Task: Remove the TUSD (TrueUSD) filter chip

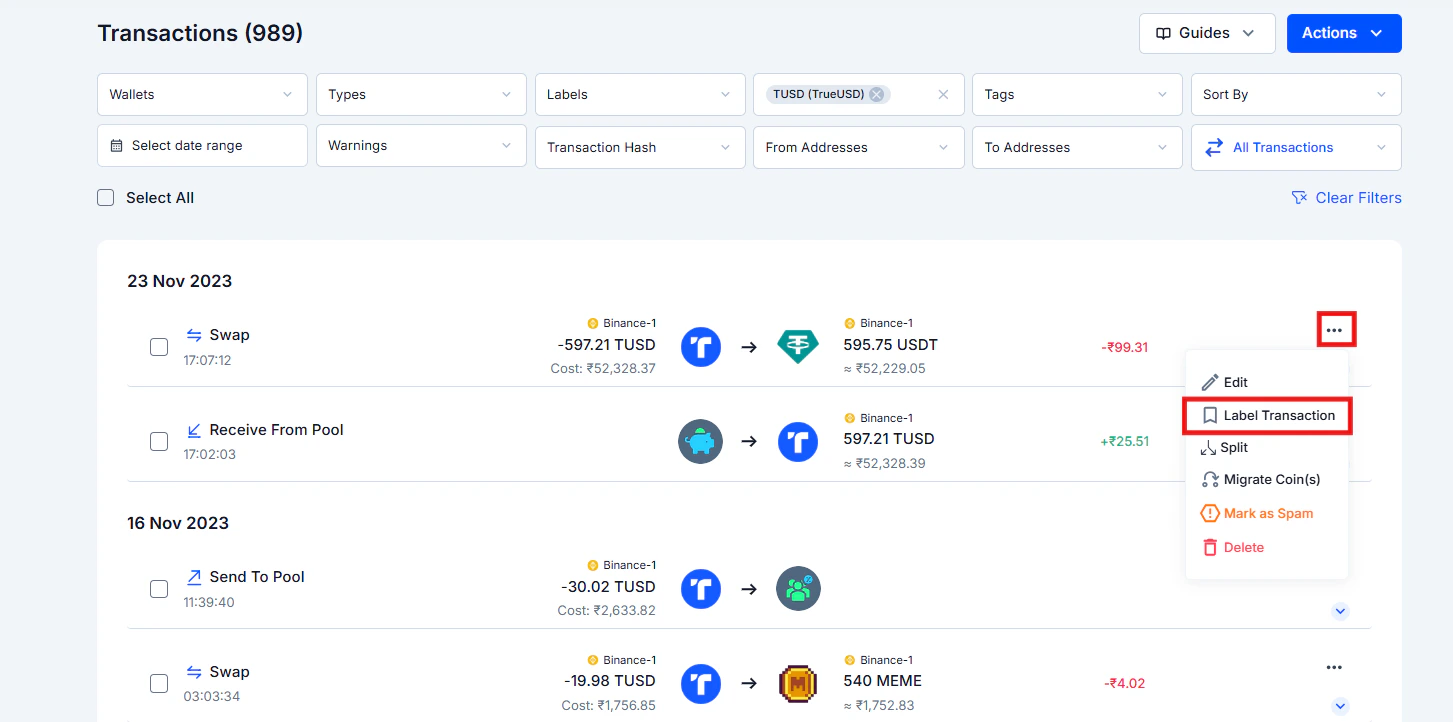Action: (x=876, y=94)
